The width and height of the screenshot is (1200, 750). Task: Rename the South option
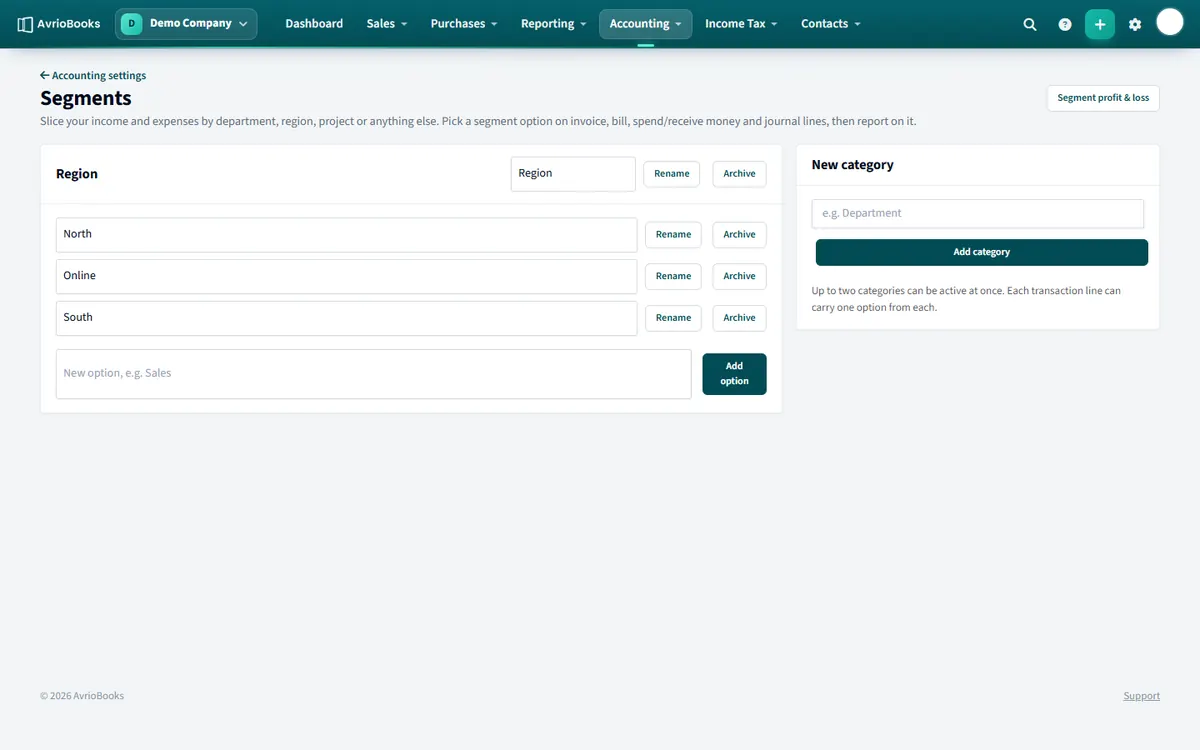(x=673, y=318)
